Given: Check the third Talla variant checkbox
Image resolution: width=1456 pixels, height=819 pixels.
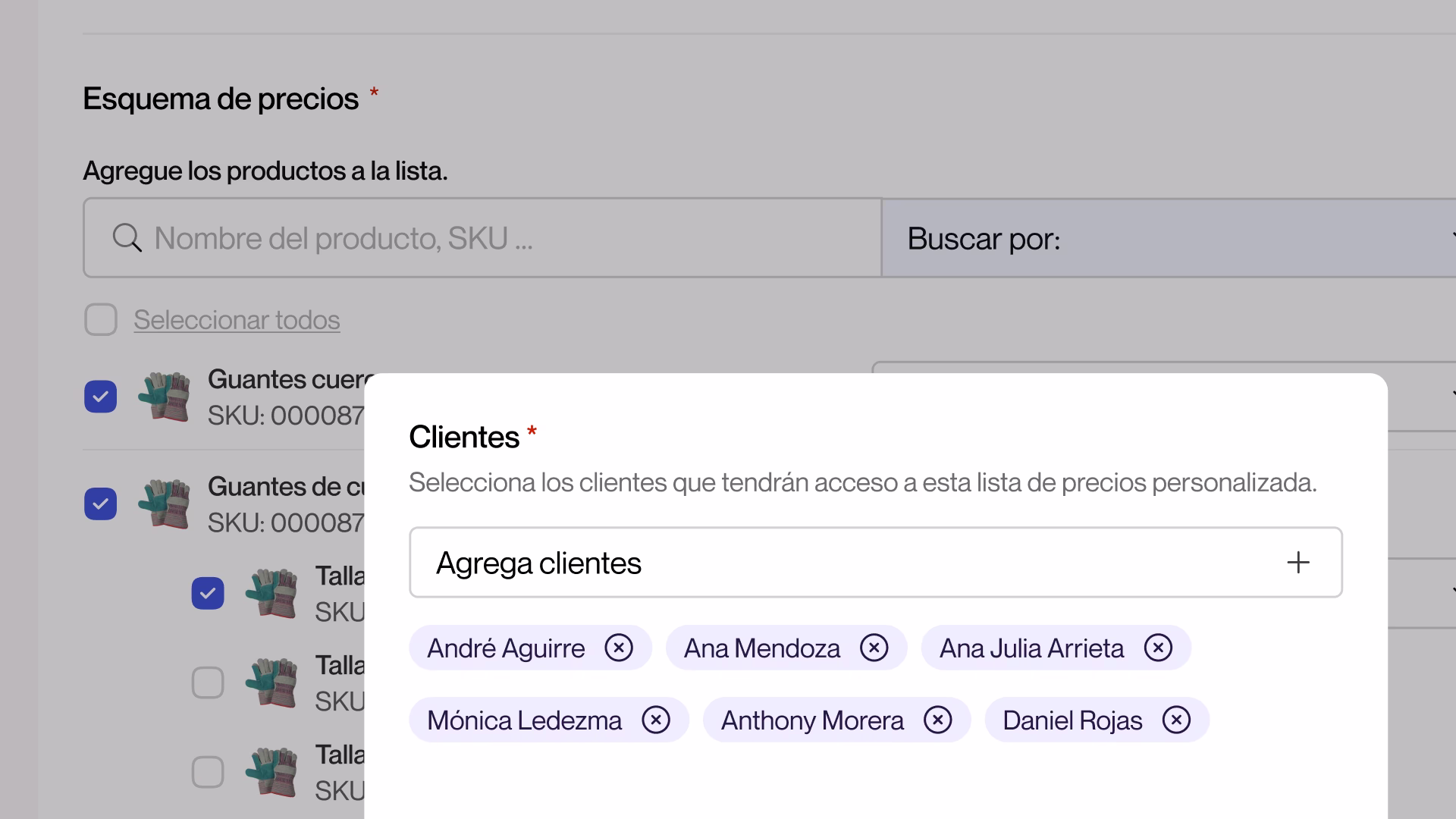Looking at the screenshot, I should (x=208, y=773).
